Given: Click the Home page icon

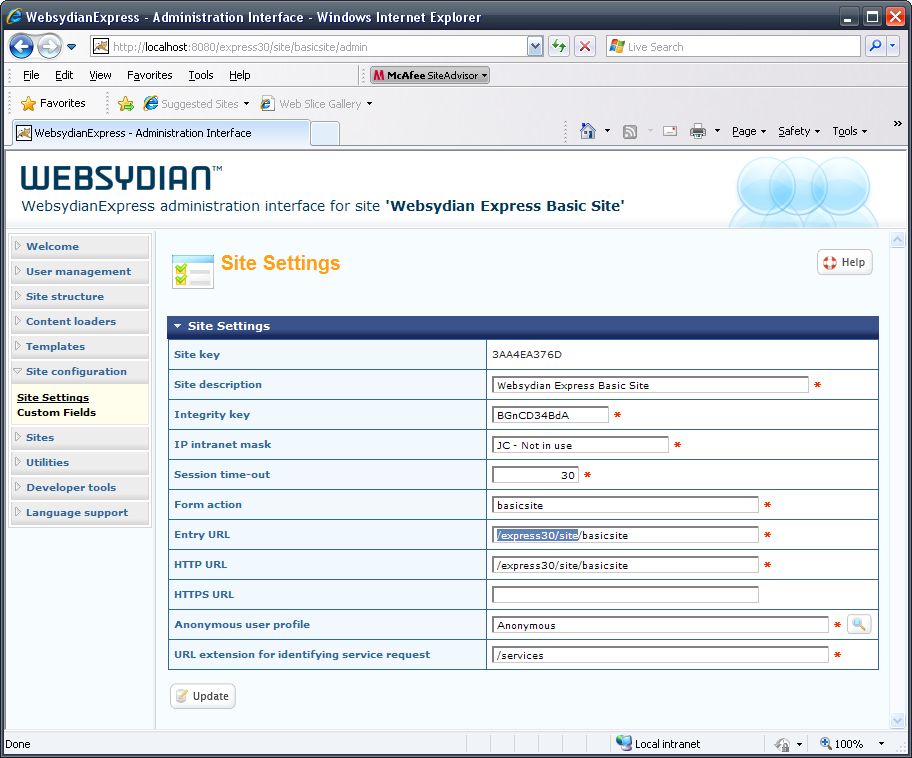Looking at the screenshot, I should coord(588,131).
